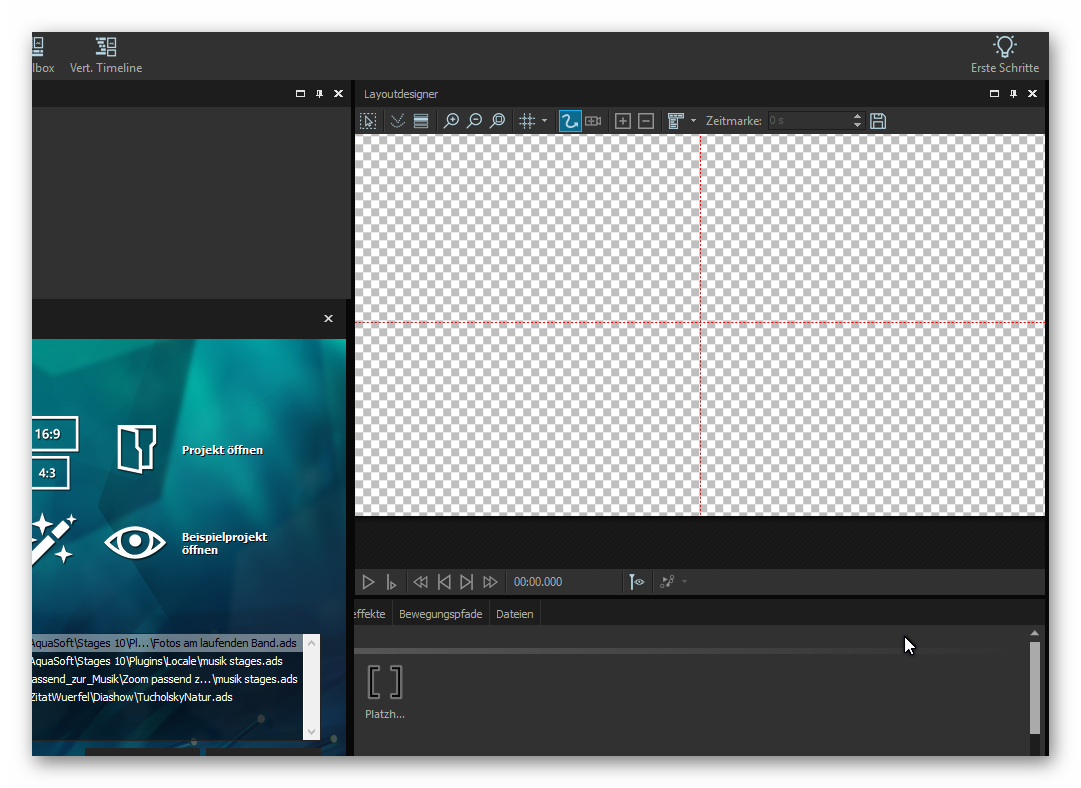Click Beispielprojekt öffnen
The width and height of the screenshot is (1081, 788).
pyautogui.click(x=224, y=543)
